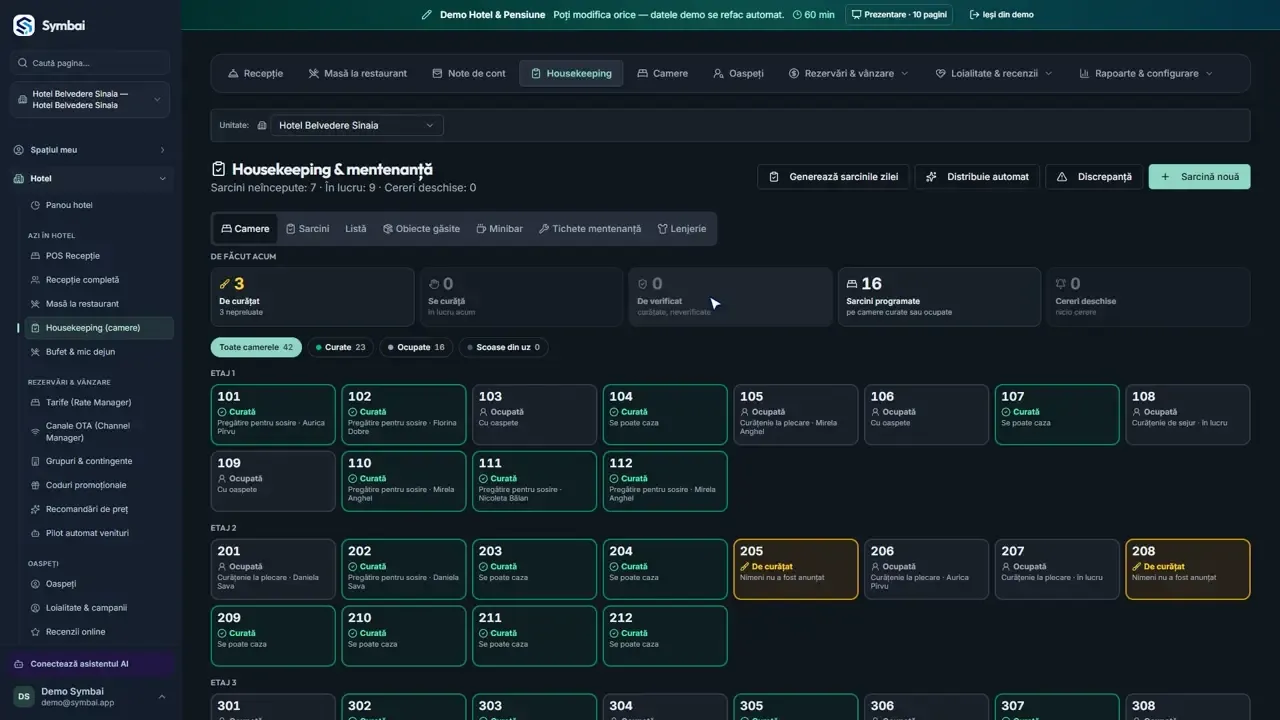This screenshot has width=1280, height=720.
Task: Switch to the Tichete mentenanță tab
Action: point(590,229)
